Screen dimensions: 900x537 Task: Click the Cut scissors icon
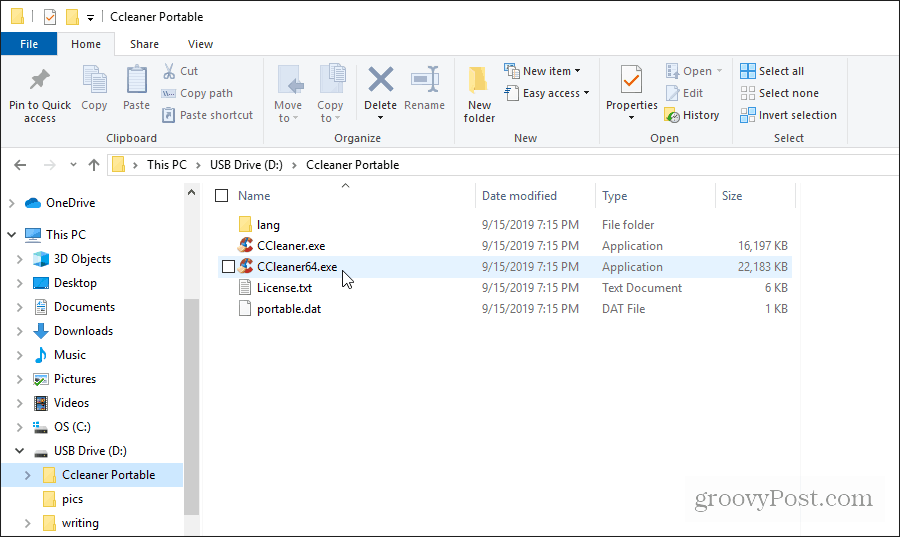click(x=169, y=71)
